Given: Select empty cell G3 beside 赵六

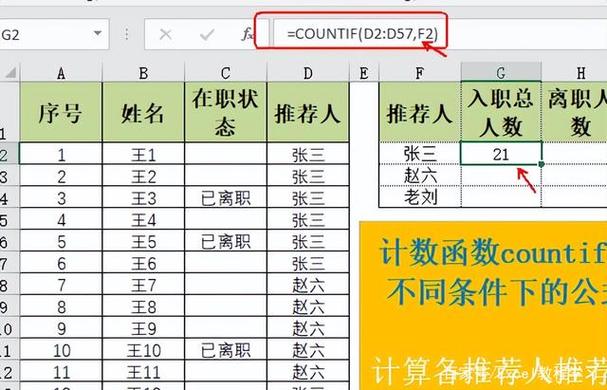Looking at the screenshot, I should click(x=501, y=175).
